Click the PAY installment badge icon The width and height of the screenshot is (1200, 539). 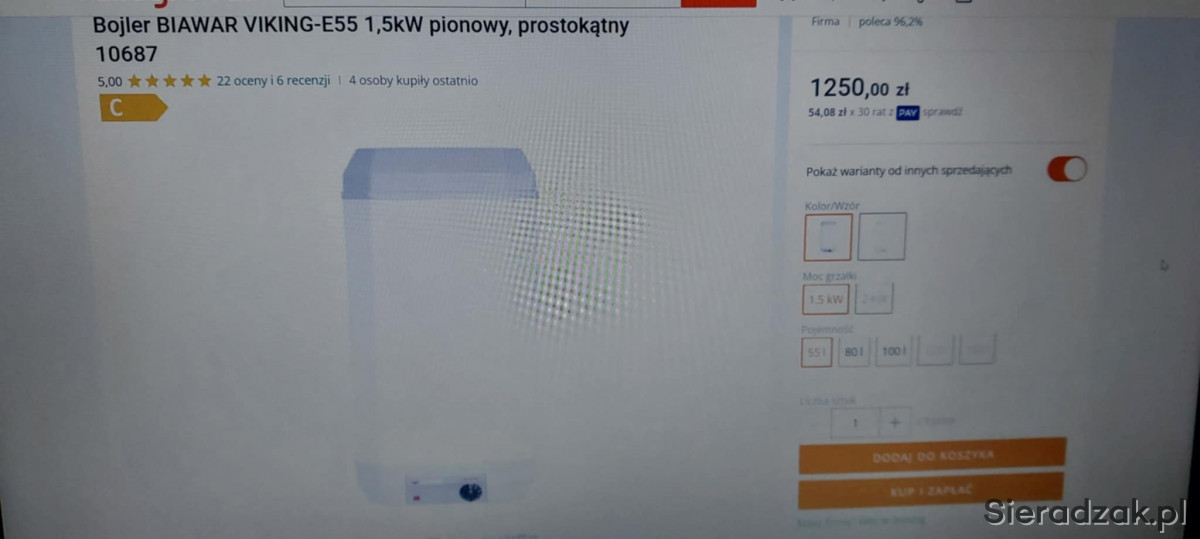[907, 113]
